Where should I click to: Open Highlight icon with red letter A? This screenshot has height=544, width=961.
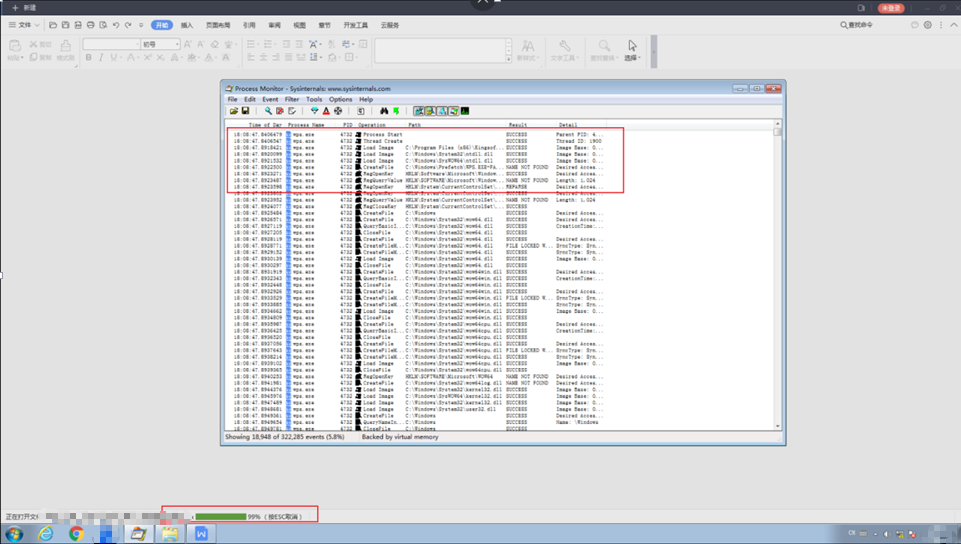coord(326,111)
